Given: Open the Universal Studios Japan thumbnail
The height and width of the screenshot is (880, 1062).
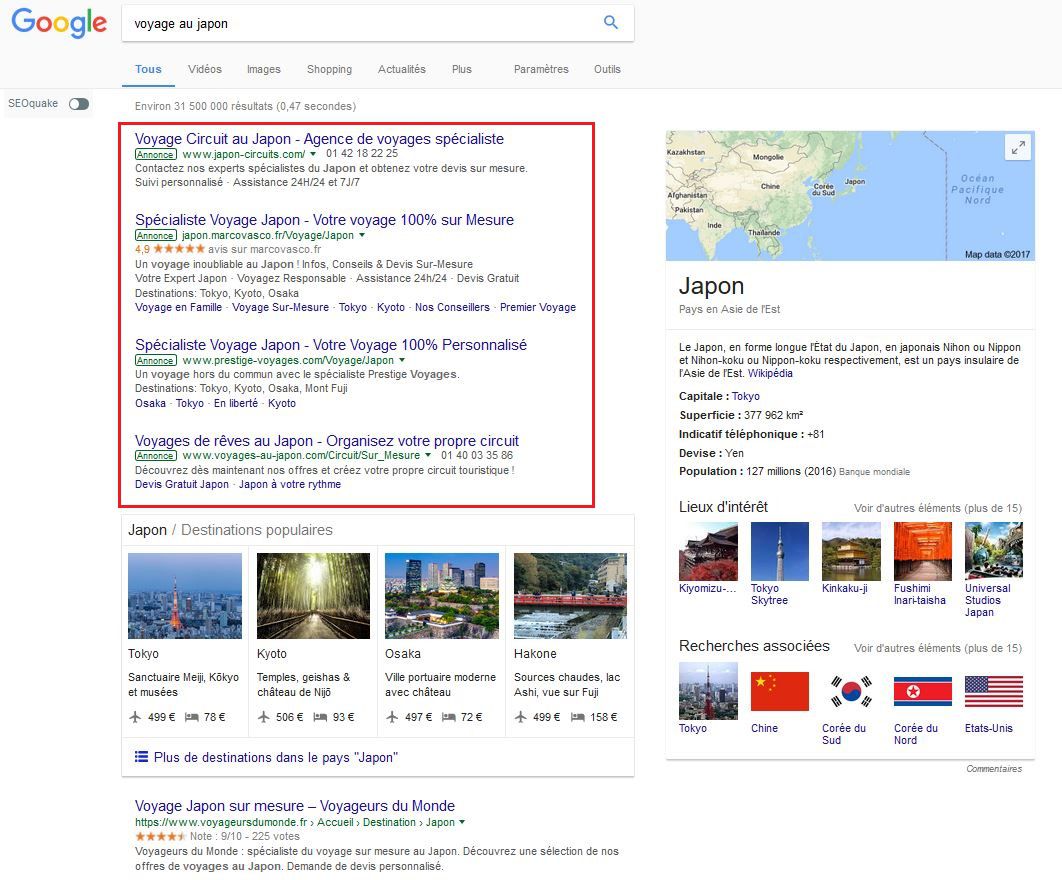Looking at the screenshot, I should [x=994, y=551].
